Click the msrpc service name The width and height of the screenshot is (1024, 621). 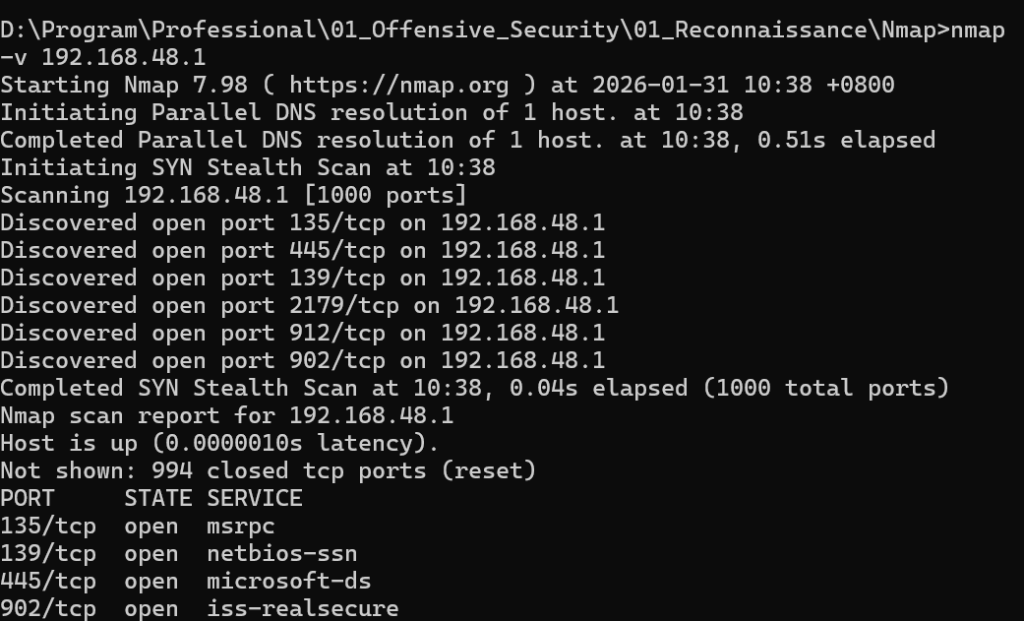point(241,525)
